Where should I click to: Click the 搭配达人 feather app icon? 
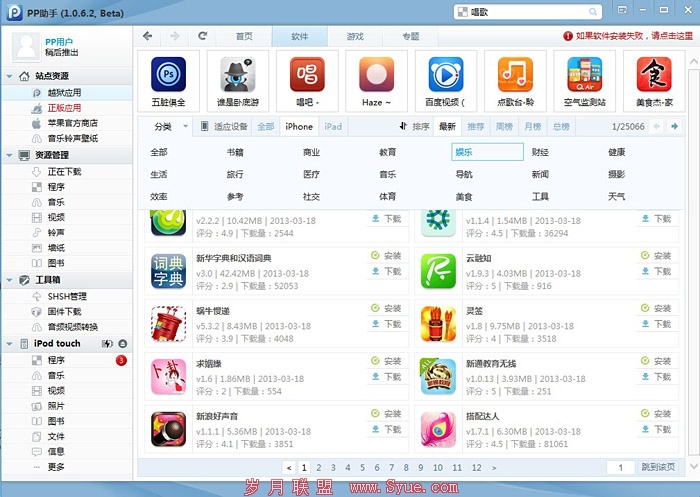point(438,429)
